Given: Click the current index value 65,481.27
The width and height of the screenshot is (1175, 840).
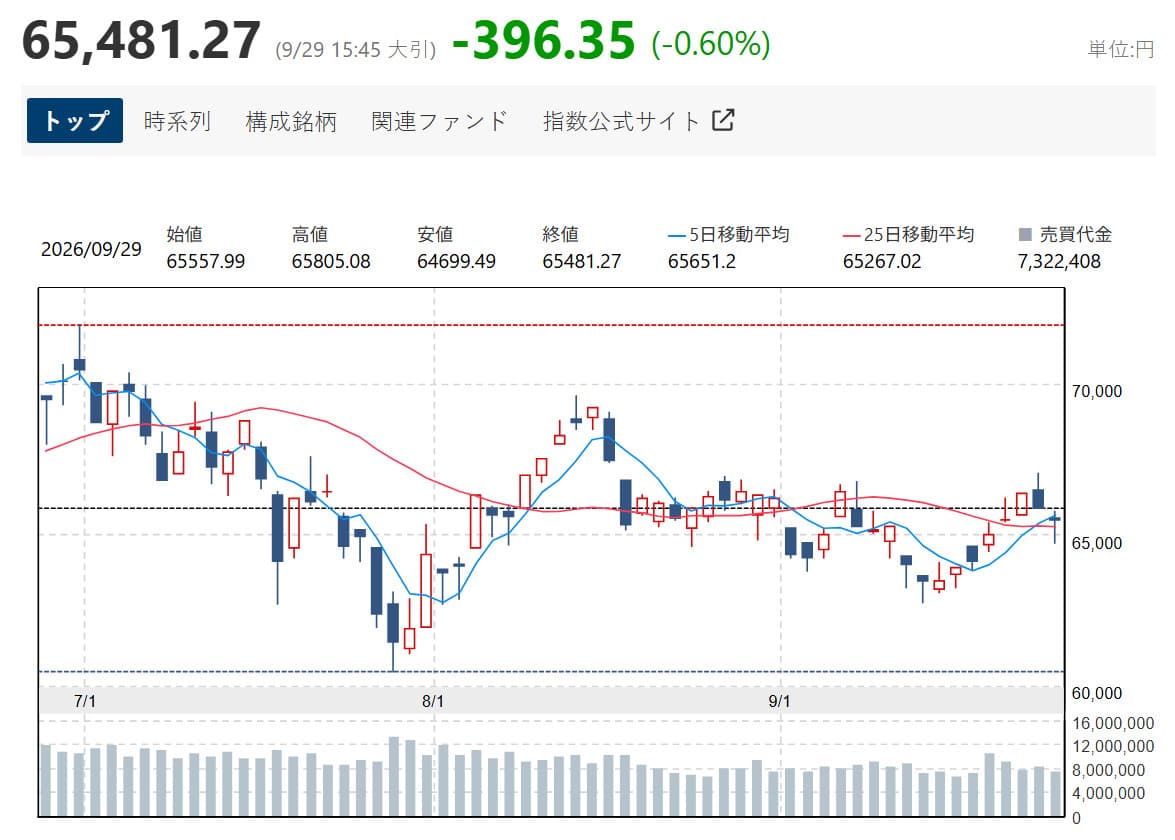Looking at the screenshot, I should [x=142, y=40].
